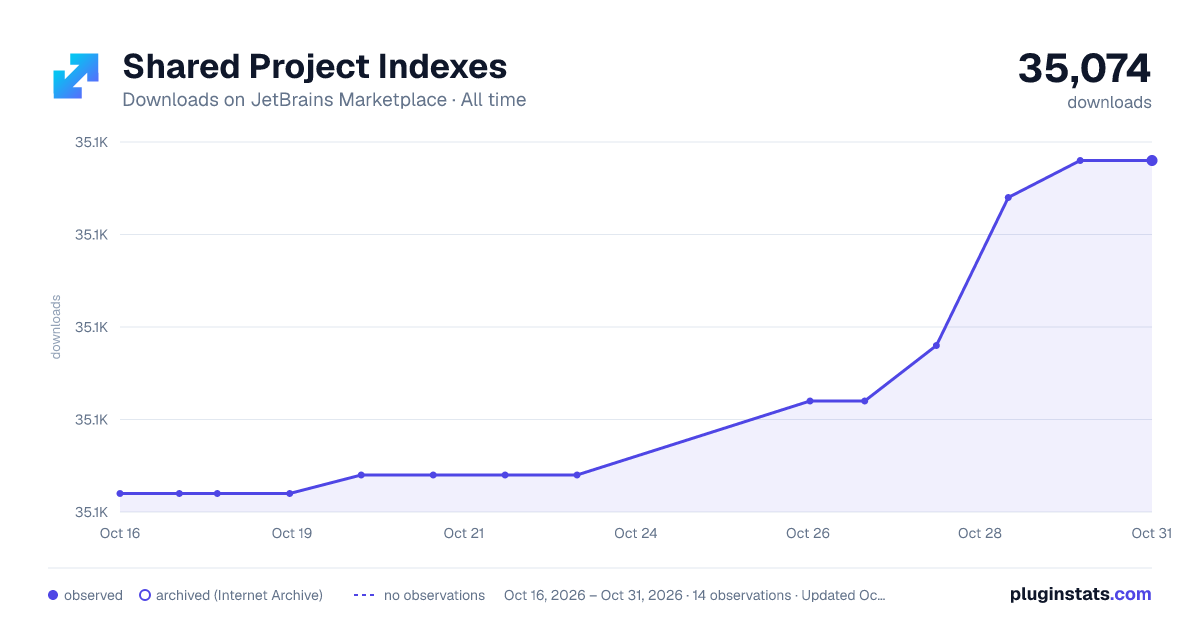The image size is (1200, 630).
Task: Click the 'Oct 16' x-axis label
Action: 120,533
